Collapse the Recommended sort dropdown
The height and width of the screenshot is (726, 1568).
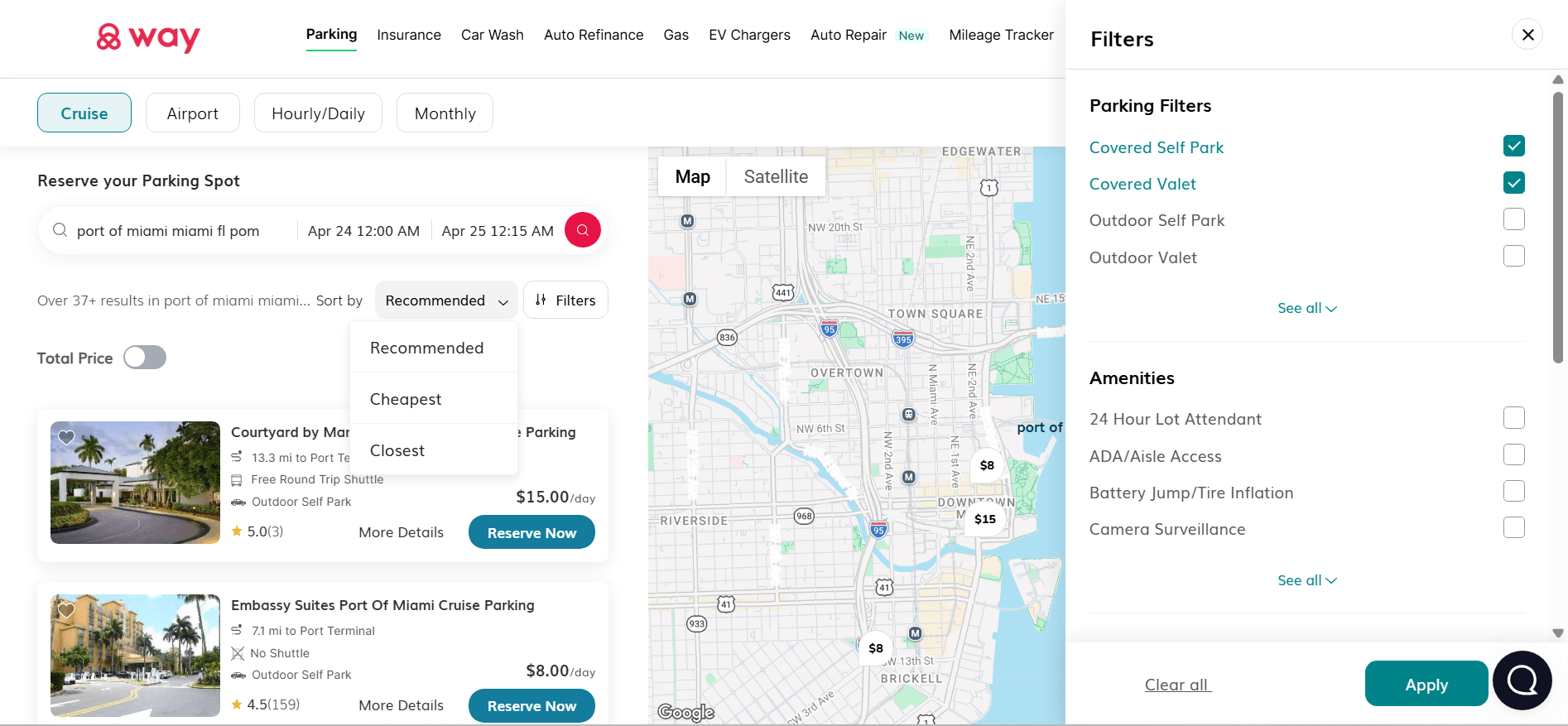(445, 300)
